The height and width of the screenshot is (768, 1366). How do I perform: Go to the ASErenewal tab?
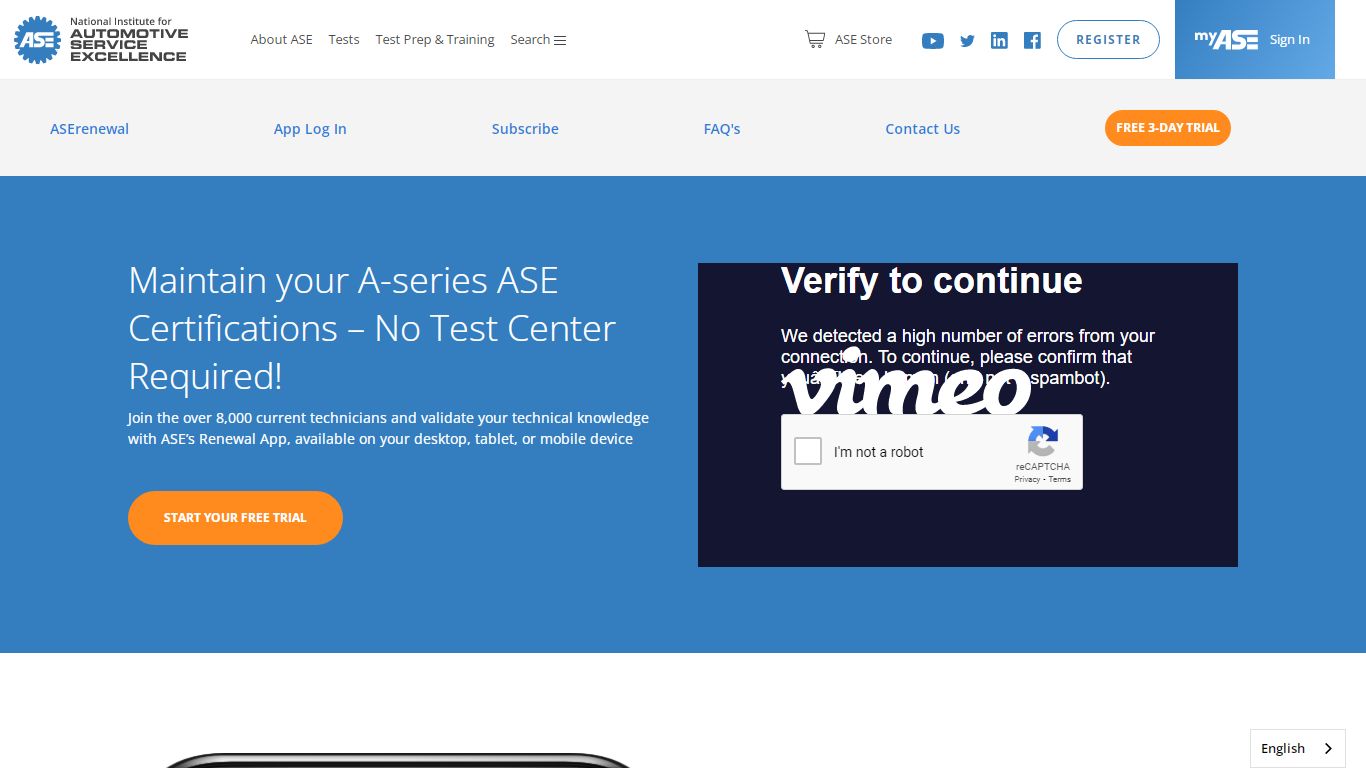89,128
